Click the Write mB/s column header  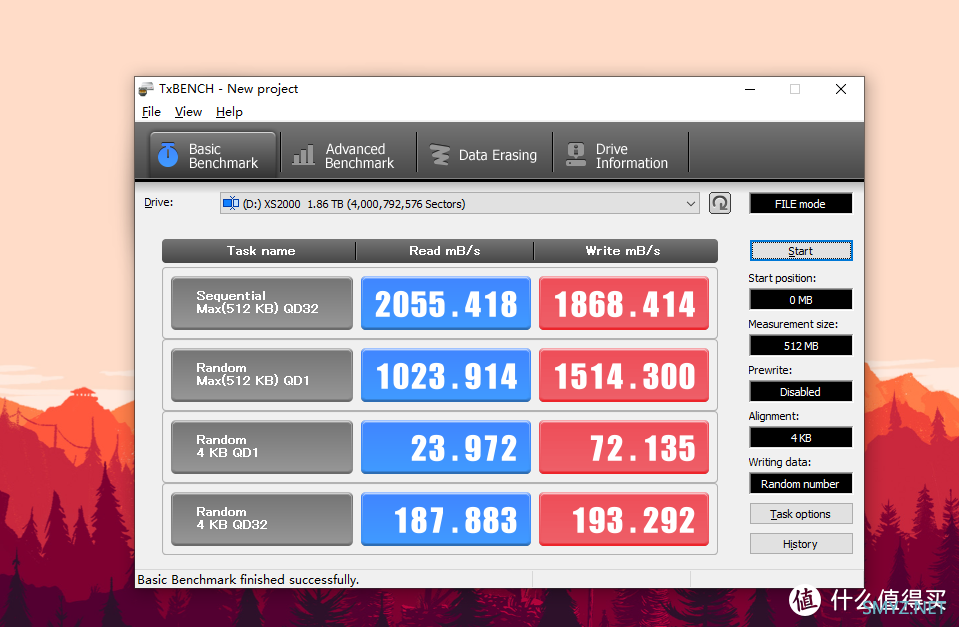click(626, 251)
